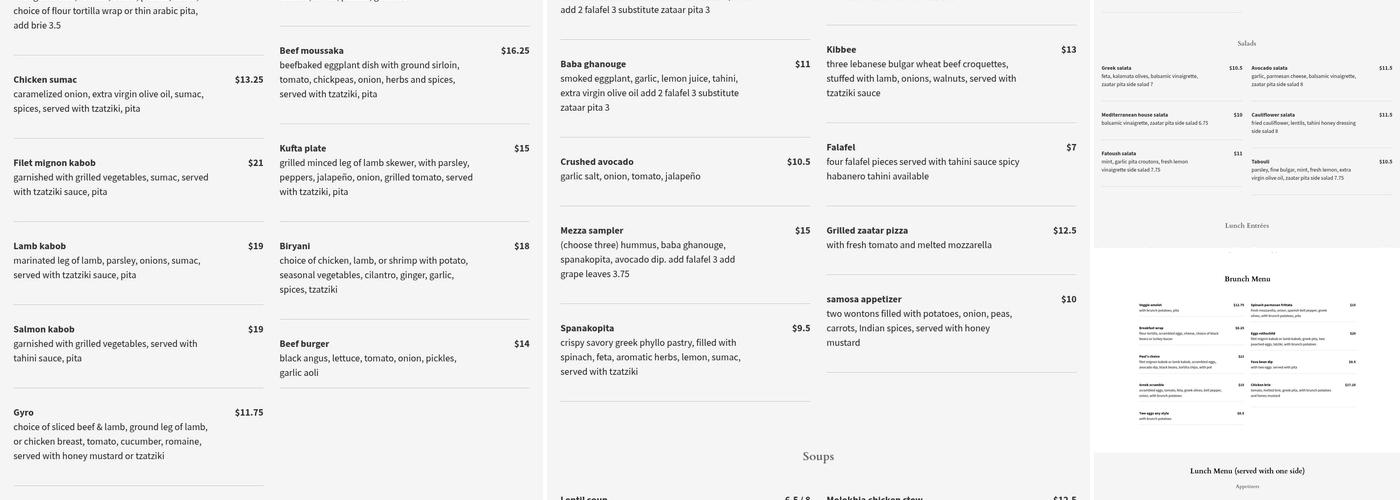Click the Grilled zaatar pizza title

[867, 231]
